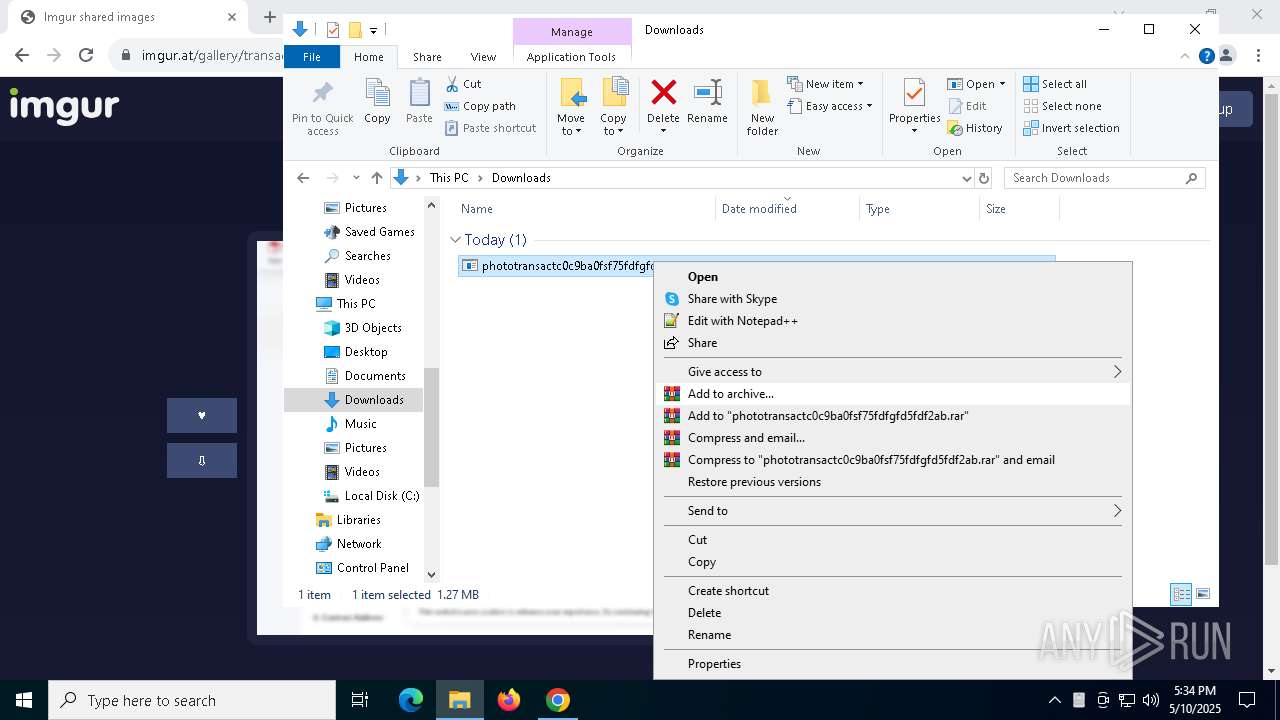Screen dimensions: 1280x720
Task: Click the Properties ribbon icon
Action: click(914, 95)
